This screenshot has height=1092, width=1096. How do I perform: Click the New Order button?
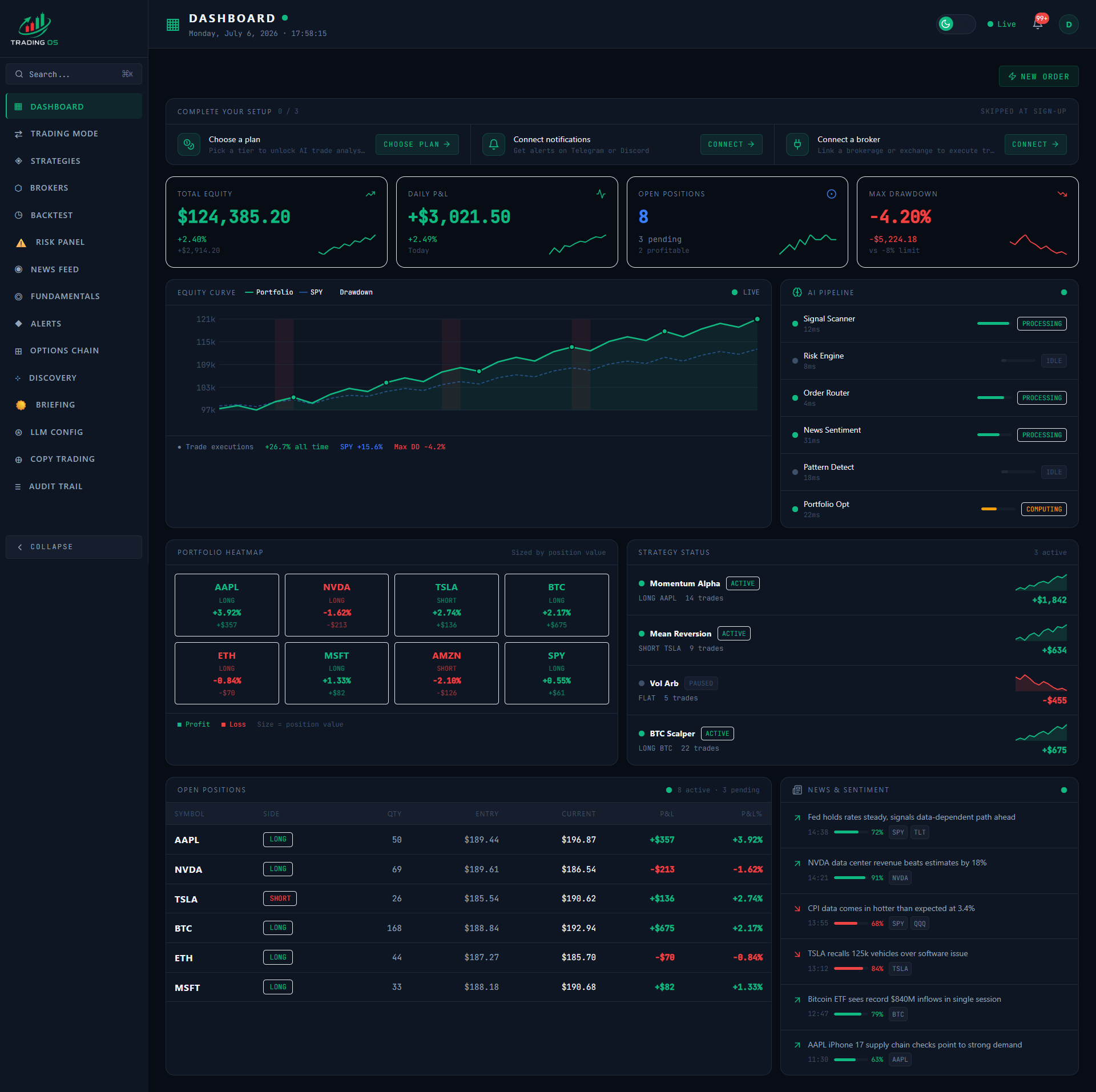click(x=1038, y=76)
